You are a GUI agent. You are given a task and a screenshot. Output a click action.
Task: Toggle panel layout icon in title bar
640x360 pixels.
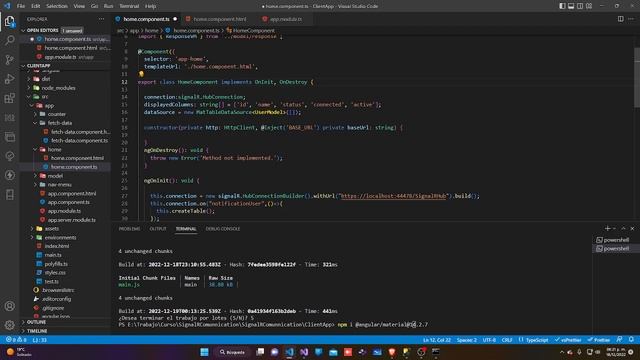click(571, 6)
